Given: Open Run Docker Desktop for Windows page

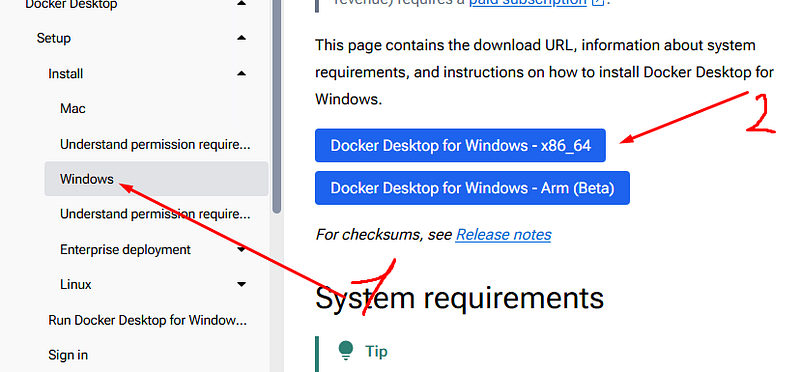Looking at the screenshot, I should point(147,320).
